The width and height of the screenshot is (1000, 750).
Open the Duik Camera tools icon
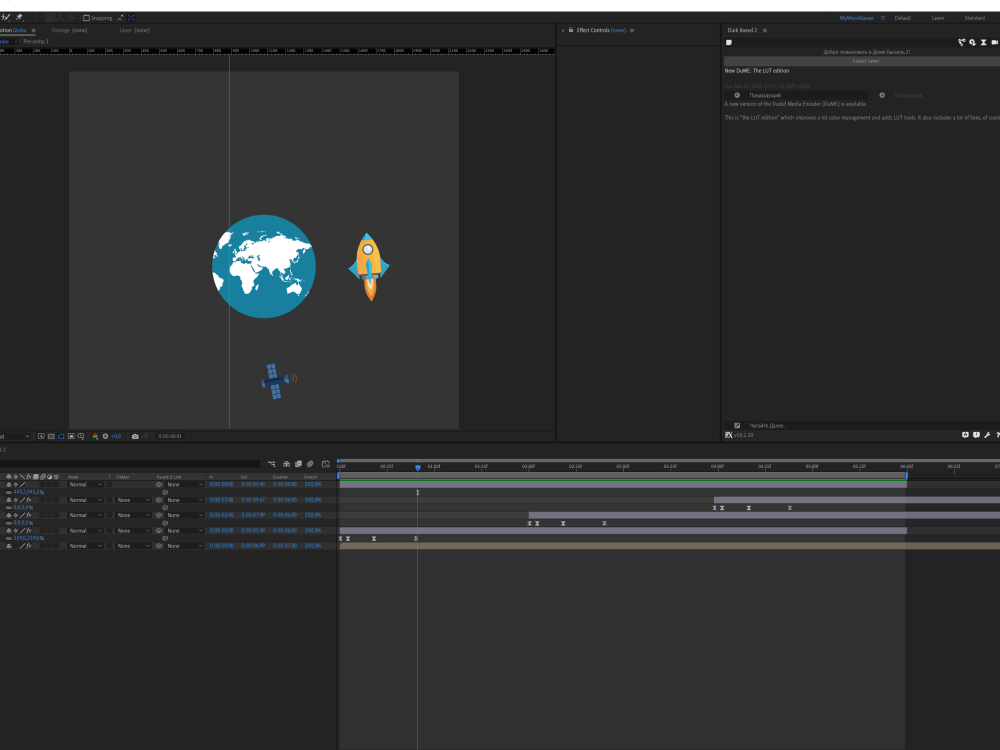[x=994, y=42]
